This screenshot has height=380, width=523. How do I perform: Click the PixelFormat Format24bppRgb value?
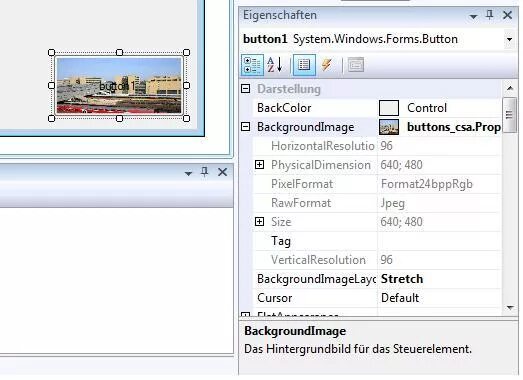point(427,184)
